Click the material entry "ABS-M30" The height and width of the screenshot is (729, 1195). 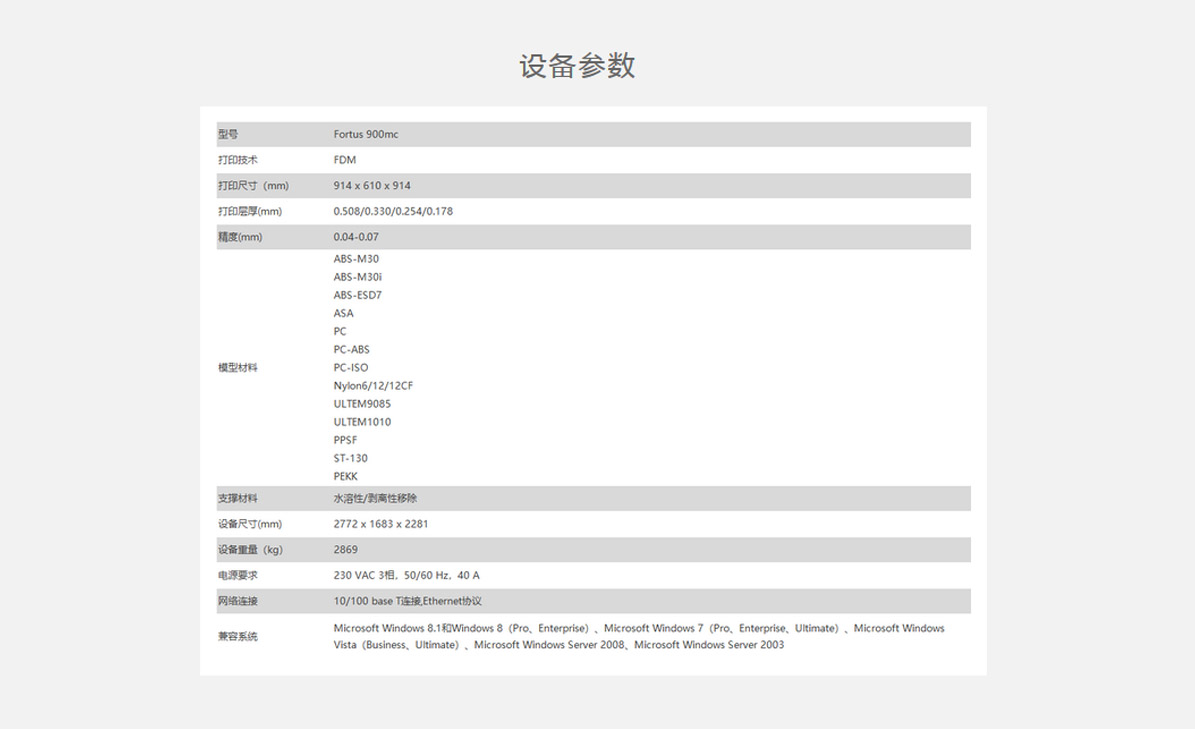[x=356, y=259]
